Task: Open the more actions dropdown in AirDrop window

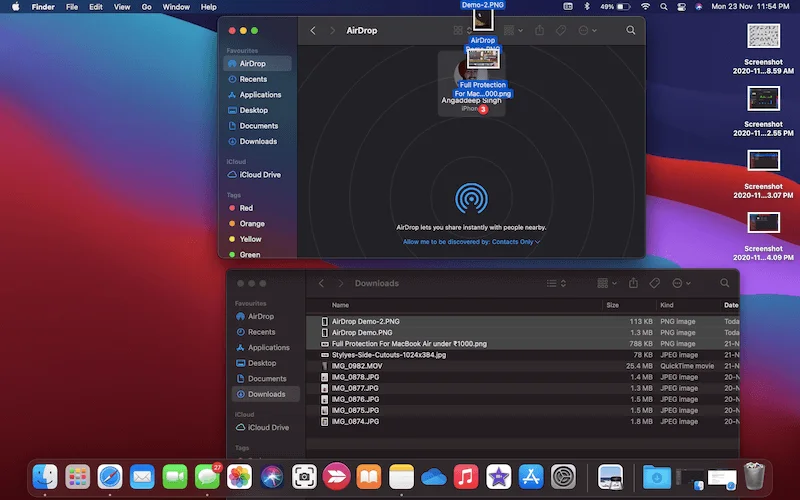Action: coord(587,31)
